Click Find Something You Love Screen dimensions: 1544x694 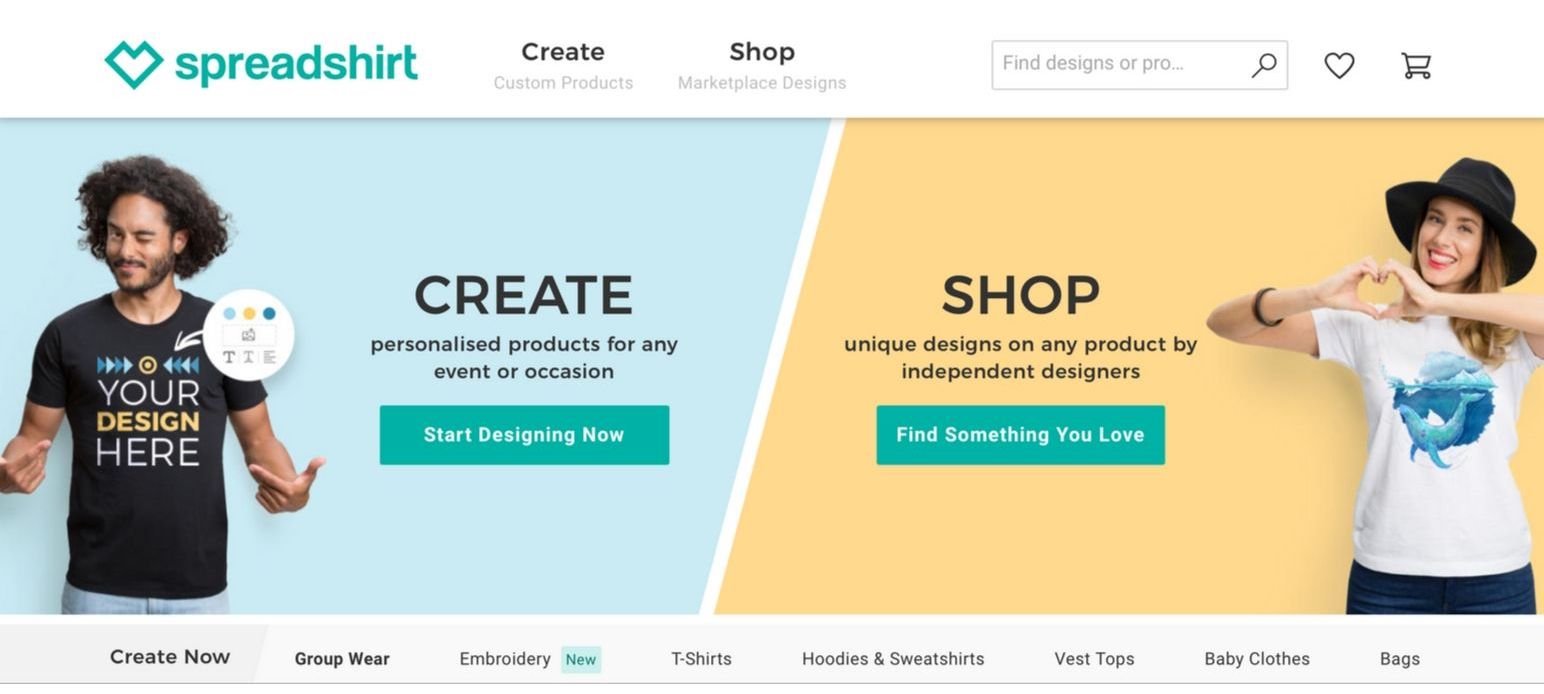pos(1019,435)
